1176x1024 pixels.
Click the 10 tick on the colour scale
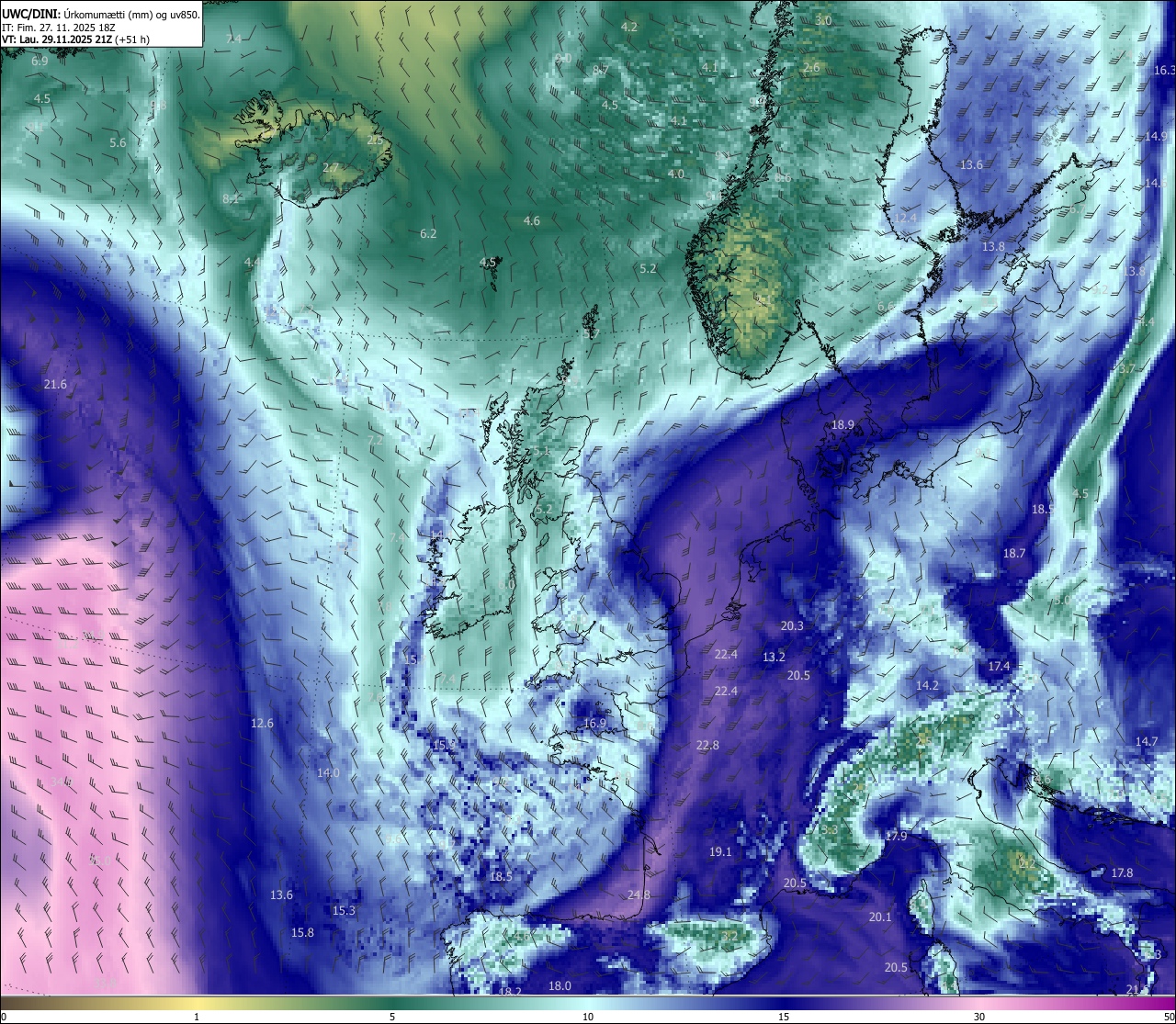pyautogui.click(x=587, y=1017)
